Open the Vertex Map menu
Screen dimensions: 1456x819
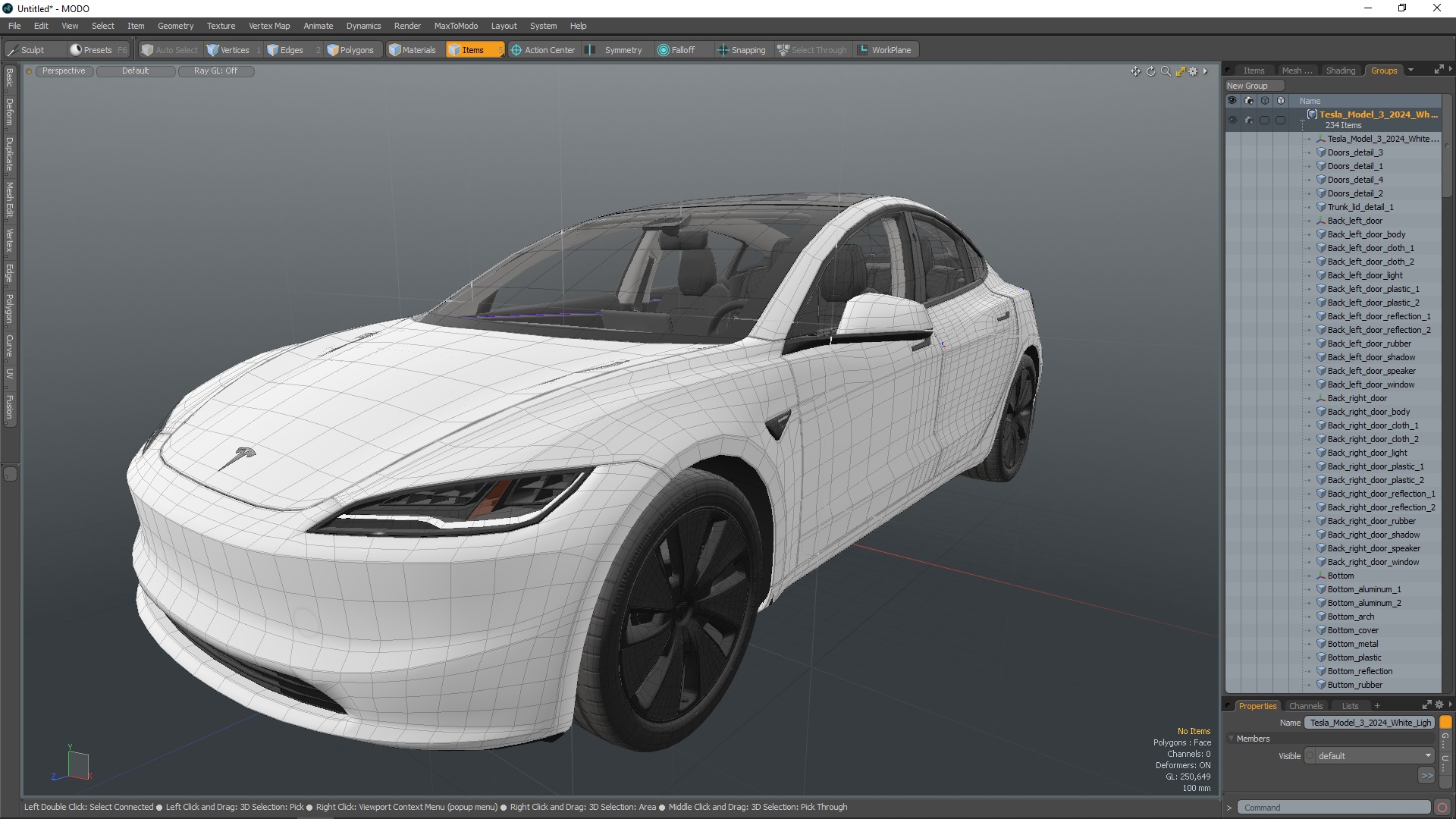coord(269,26)
